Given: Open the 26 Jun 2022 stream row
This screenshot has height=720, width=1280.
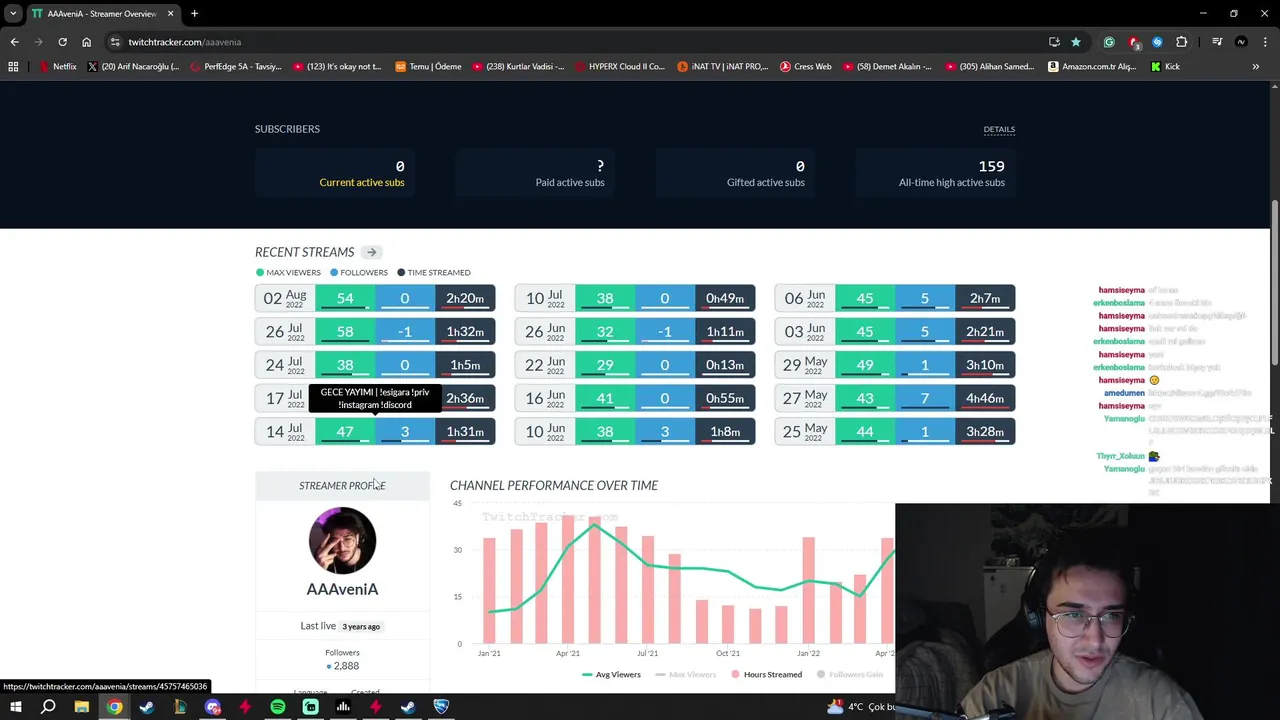Looking at the screenshot, I should point(635,331).
